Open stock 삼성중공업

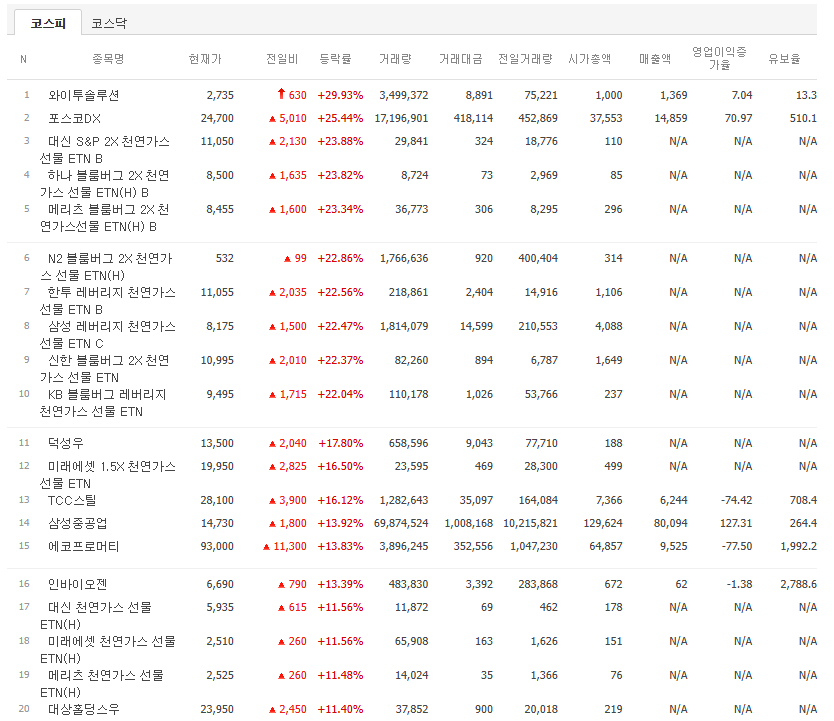pyautogui.click(x=78, y=523)
